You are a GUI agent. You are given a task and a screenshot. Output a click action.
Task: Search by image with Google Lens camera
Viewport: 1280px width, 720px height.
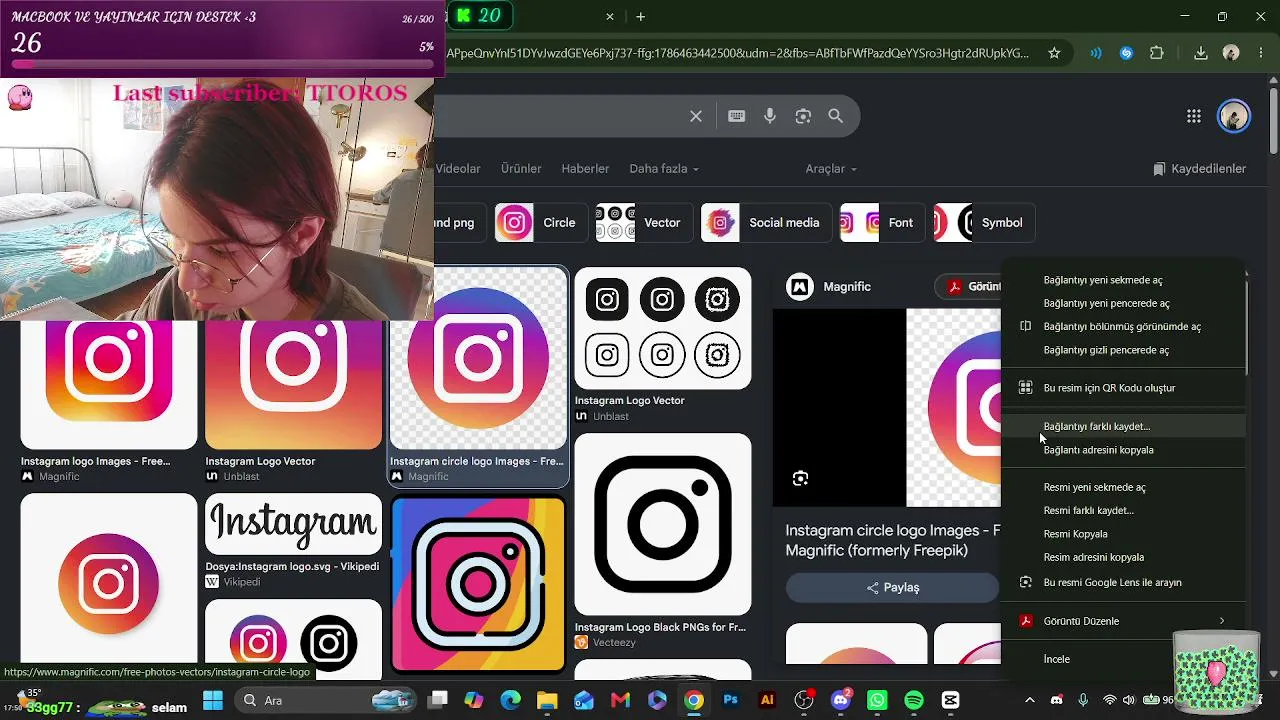point(803,116)
